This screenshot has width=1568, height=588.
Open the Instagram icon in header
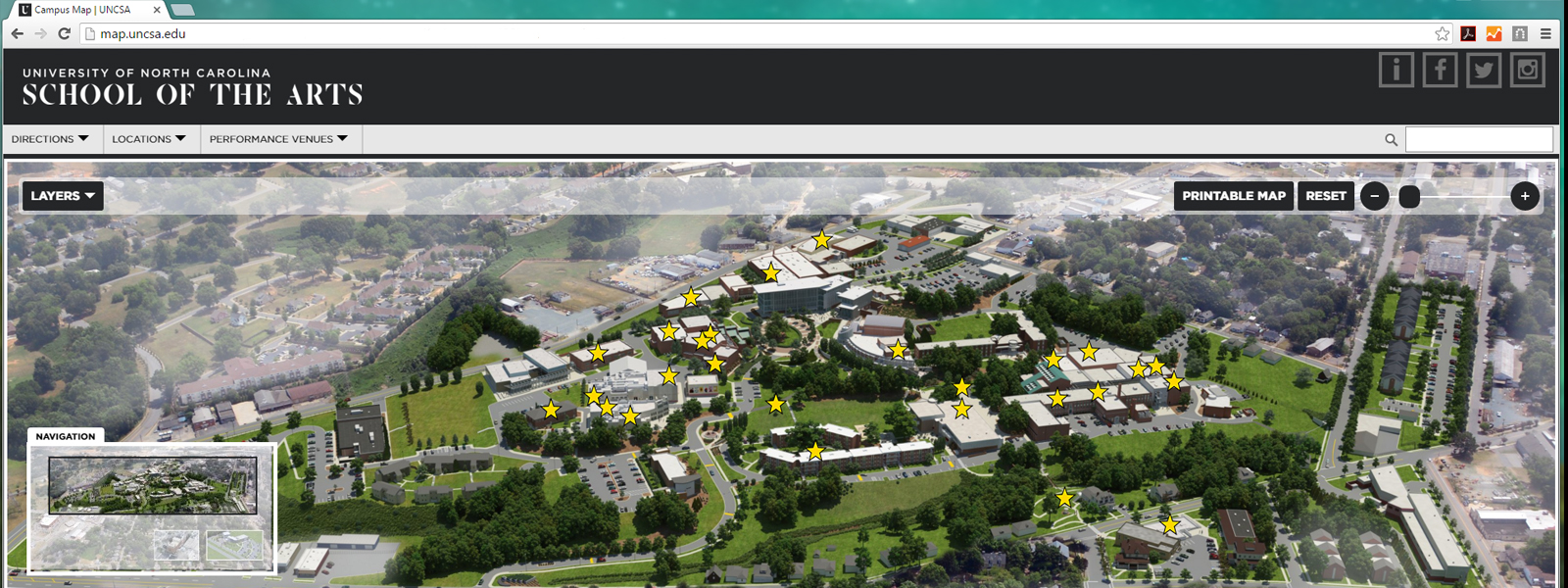pos(1527,71)
